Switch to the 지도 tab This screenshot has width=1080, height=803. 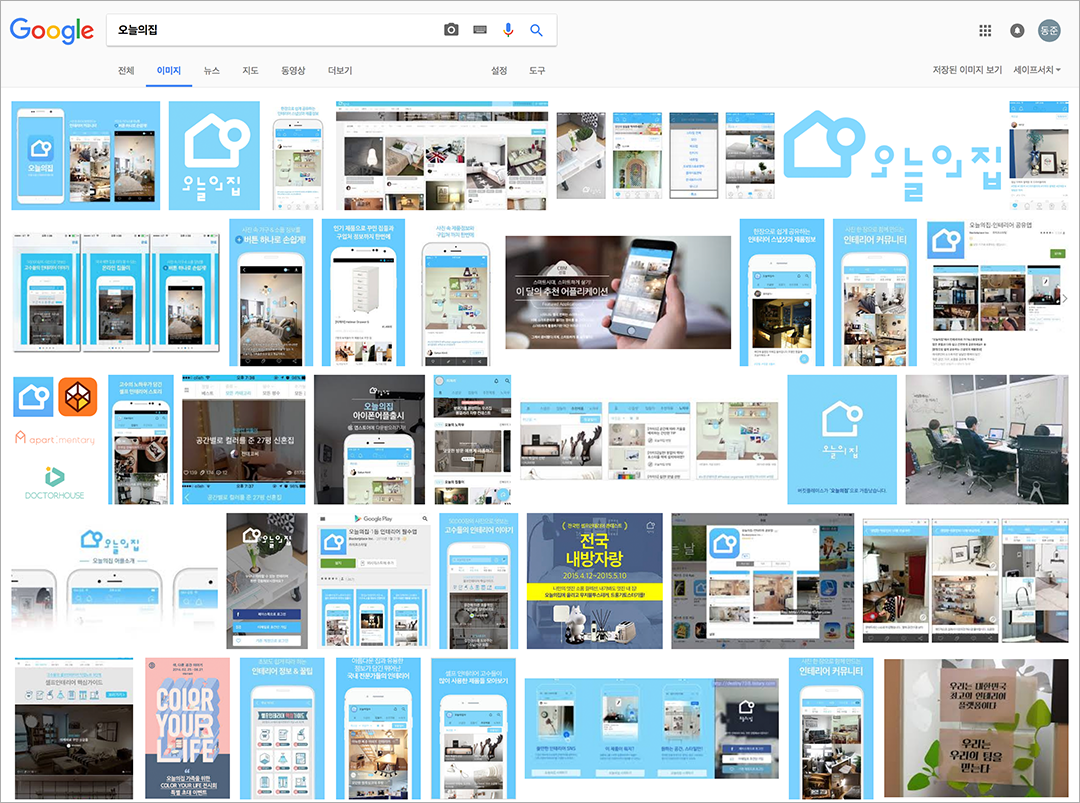(x=250, y=70)
